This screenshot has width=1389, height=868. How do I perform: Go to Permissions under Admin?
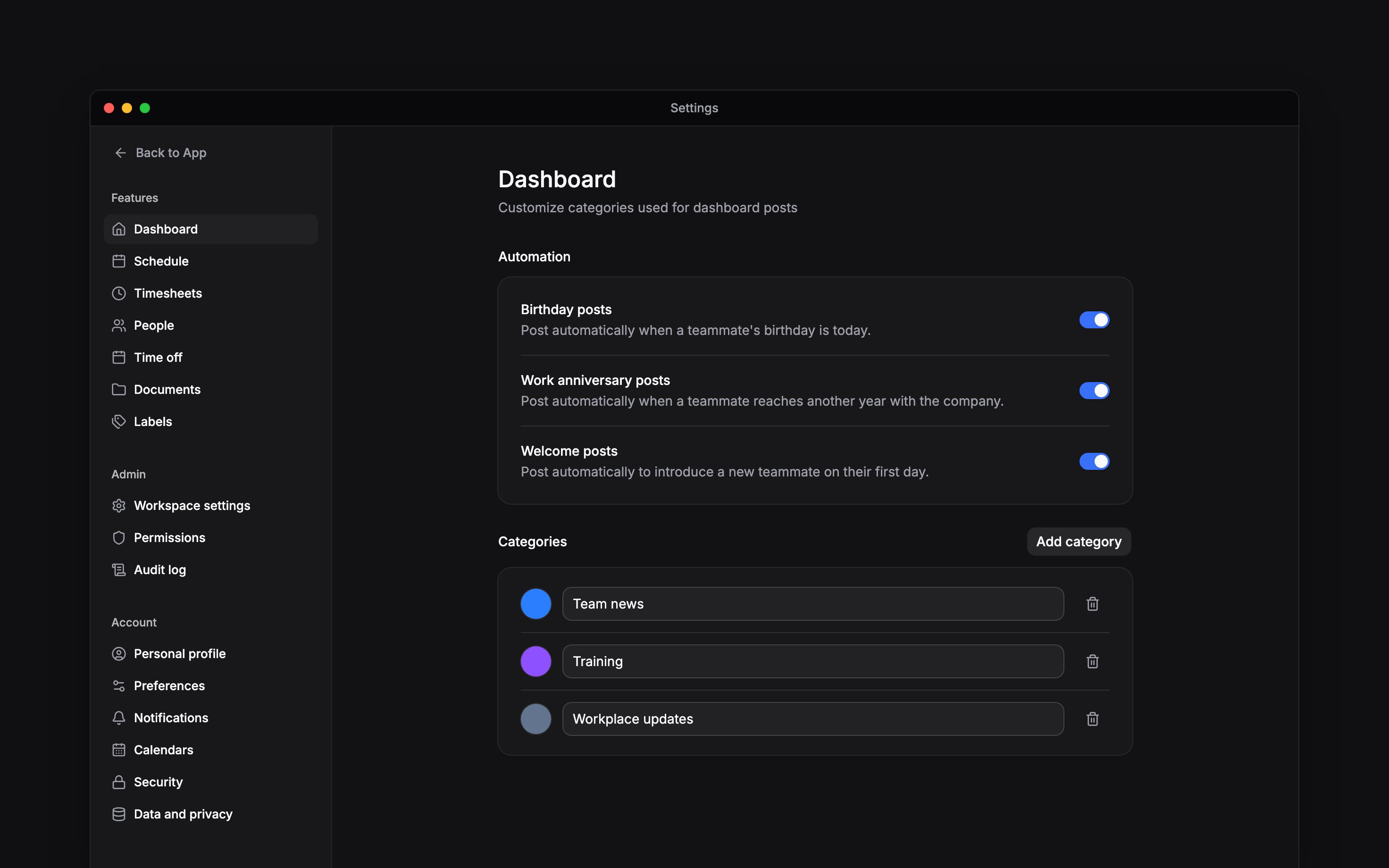(210, 538)
